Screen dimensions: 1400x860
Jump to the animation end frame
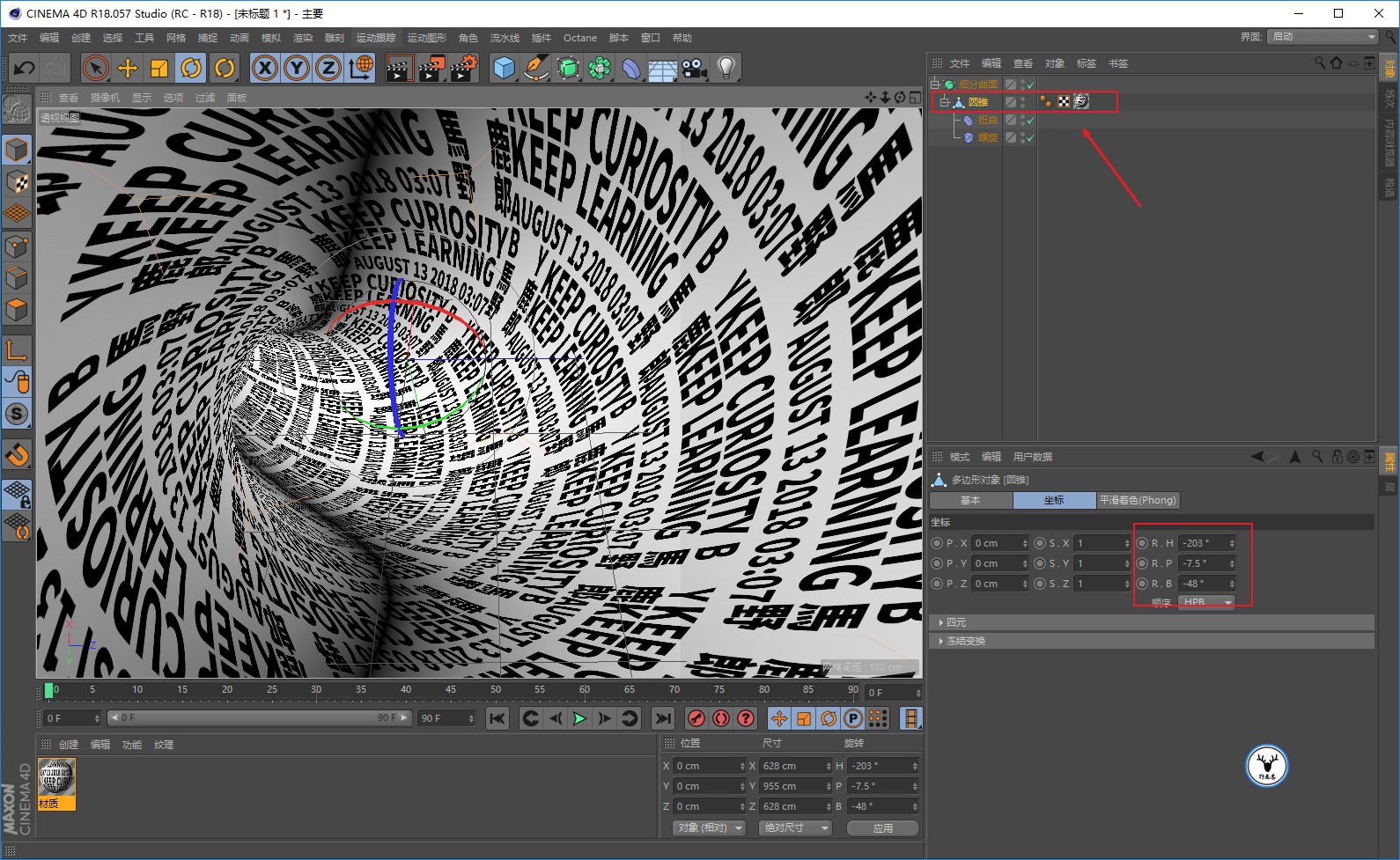pos(663,718)
